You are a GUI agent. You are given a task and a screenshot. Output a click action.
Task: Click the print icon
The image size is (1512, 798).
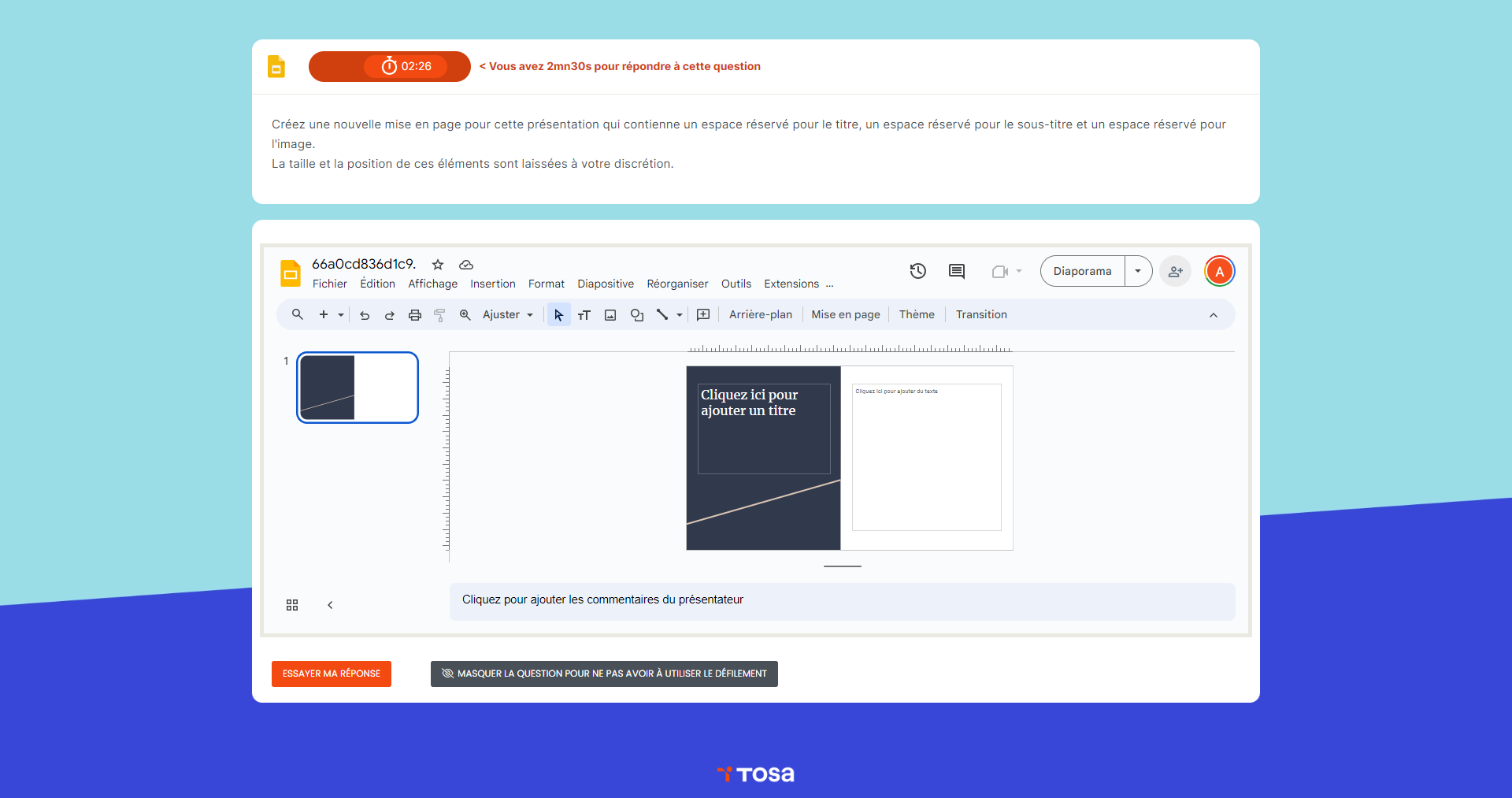click(415, 315)
